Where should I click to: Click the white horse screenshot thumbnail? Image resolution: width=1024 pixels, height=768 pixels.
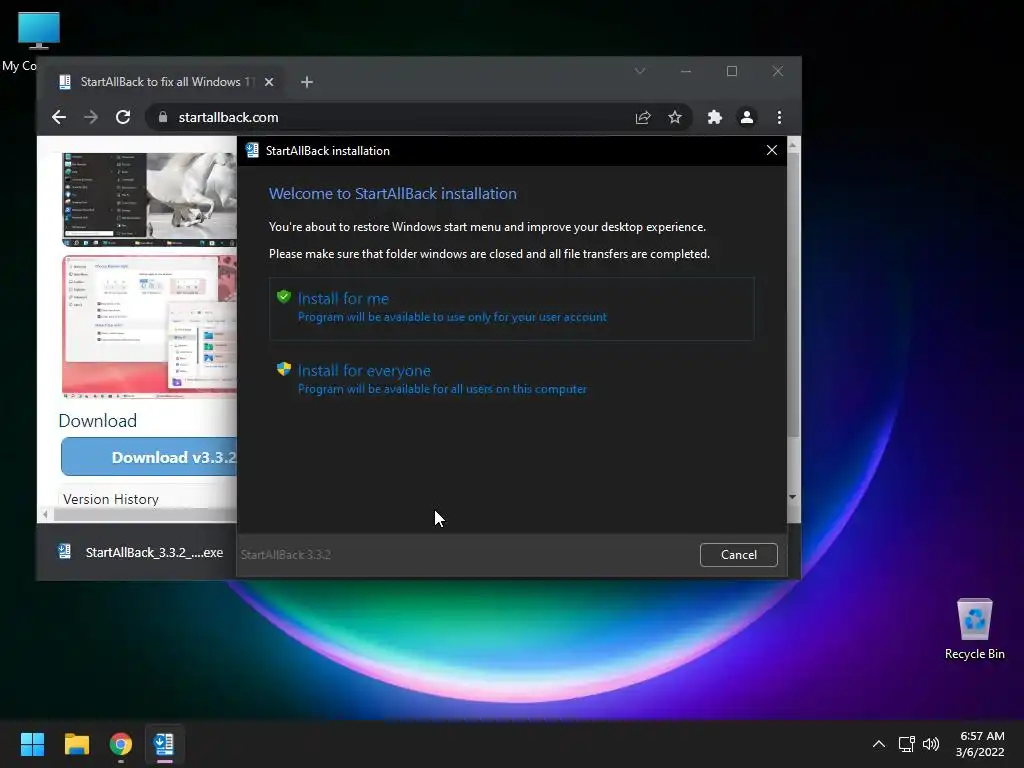click(x=149, y=199)
